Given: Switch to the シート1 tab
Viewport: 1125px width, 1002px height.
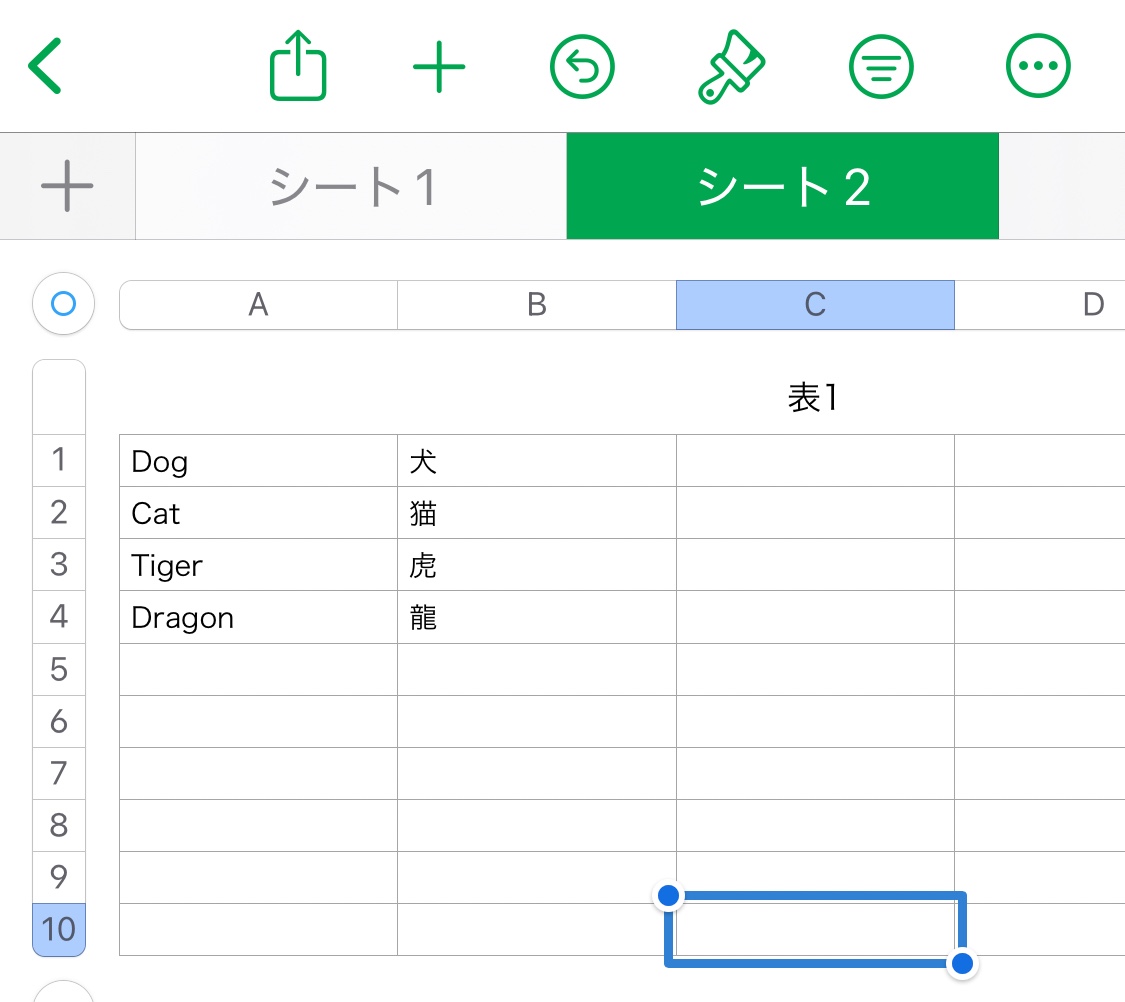Looking at the screenshot, I should pos(351,186).
